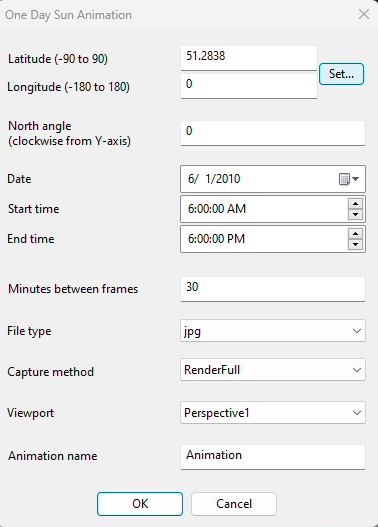Confirm settings with the OK button

[x=140, y=504]
